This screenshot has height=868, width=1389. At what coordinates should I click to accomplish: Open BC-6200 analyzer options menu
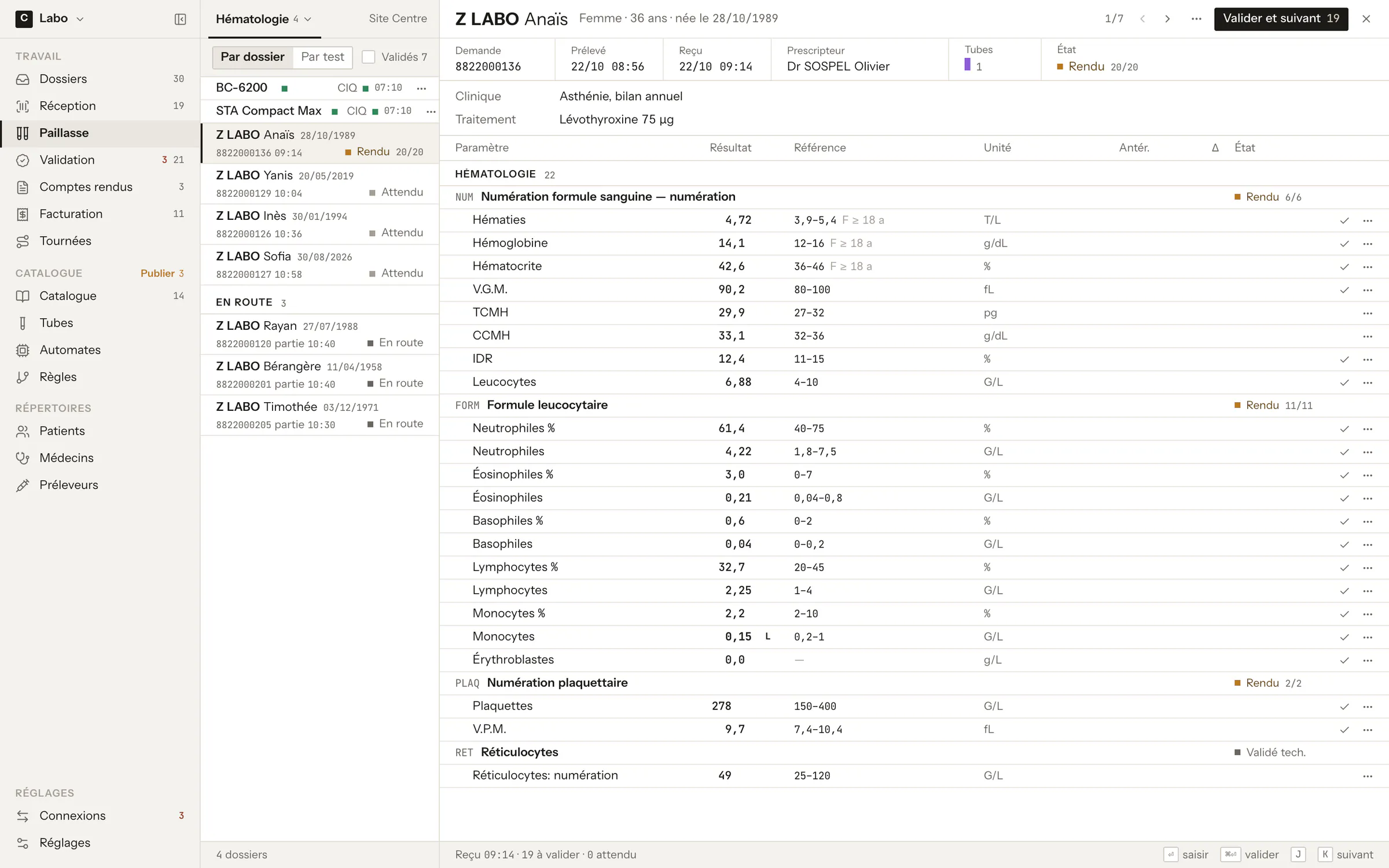[421, 88]
